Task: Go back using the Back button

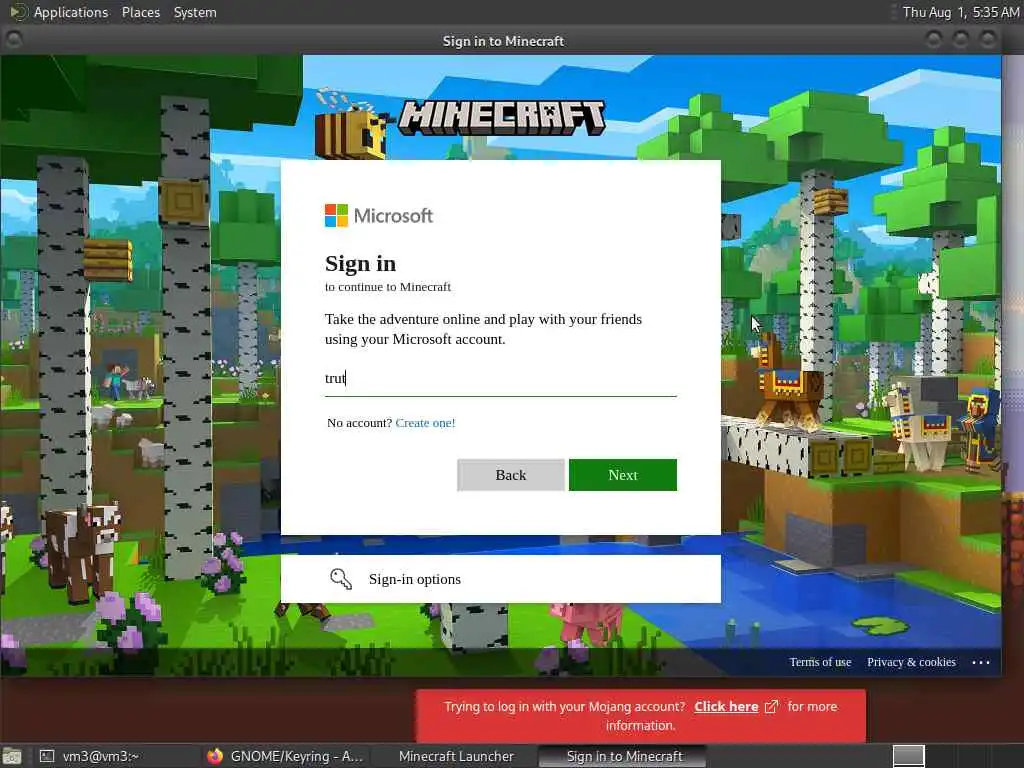Action: pyautogui.click(x=511, y=475)
